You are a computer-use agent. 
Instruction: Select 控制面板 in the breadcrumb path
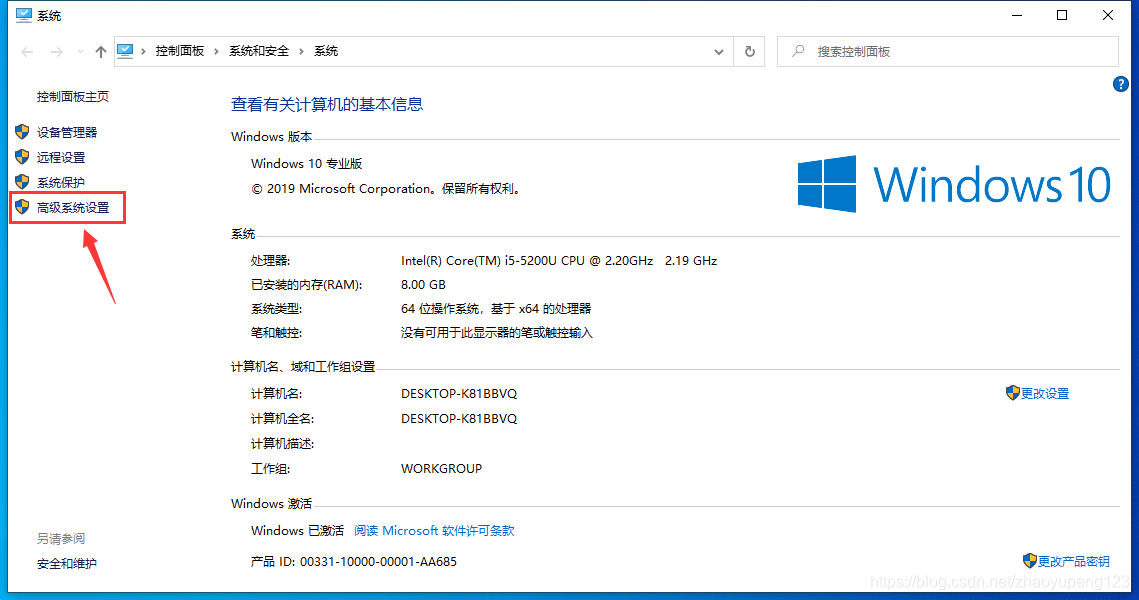179,51
